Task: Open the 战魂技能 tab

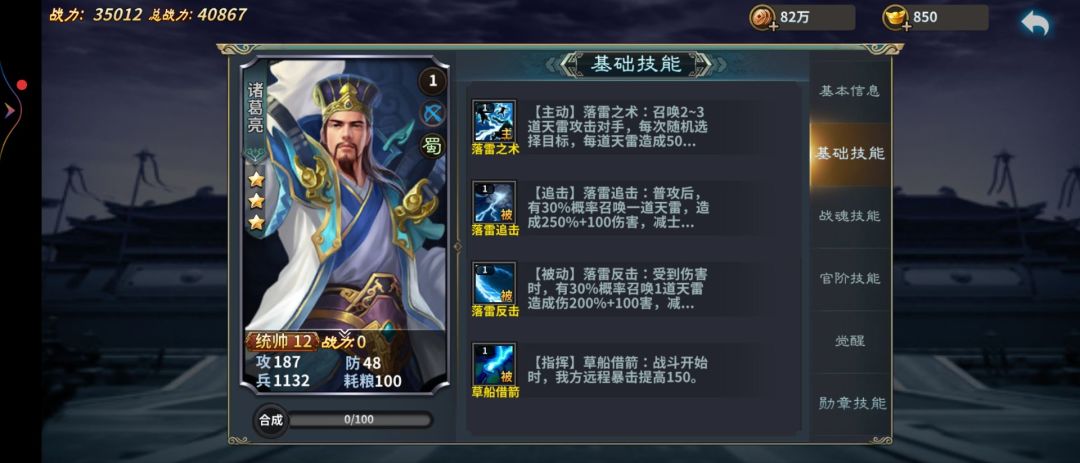Action: coord(849,216)
